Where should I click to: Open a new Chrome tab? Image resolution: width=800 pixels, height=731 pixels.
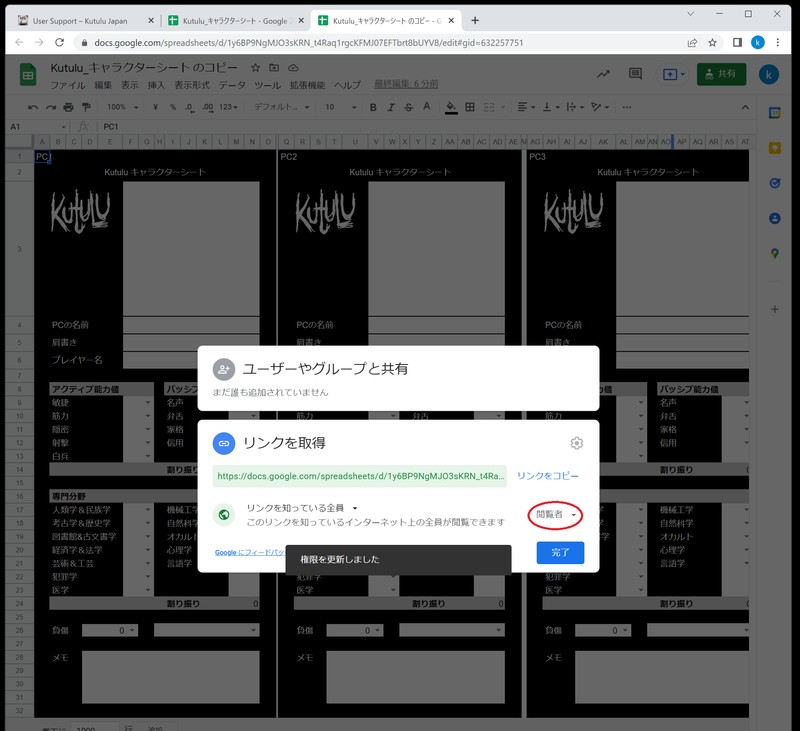point(475,20)
